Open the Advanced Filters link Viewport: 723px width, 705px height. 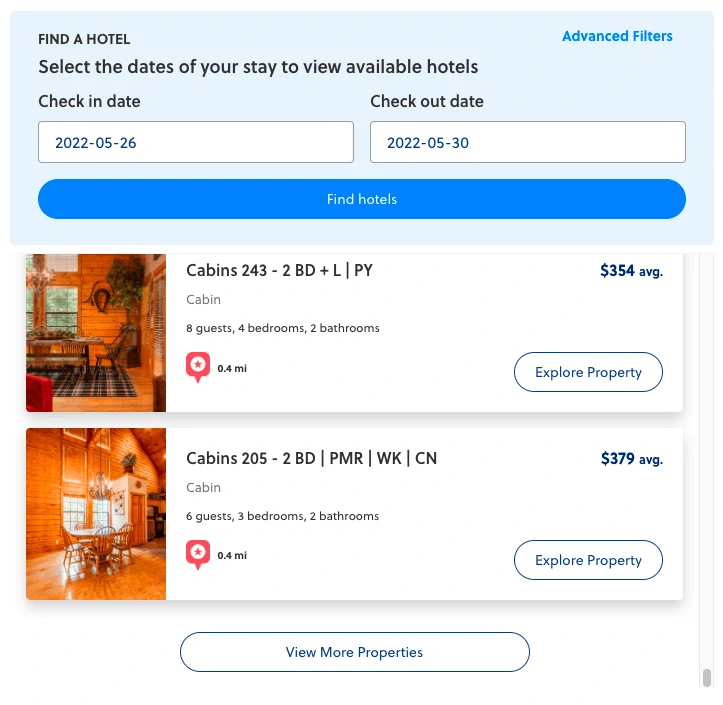coord(617,36)
